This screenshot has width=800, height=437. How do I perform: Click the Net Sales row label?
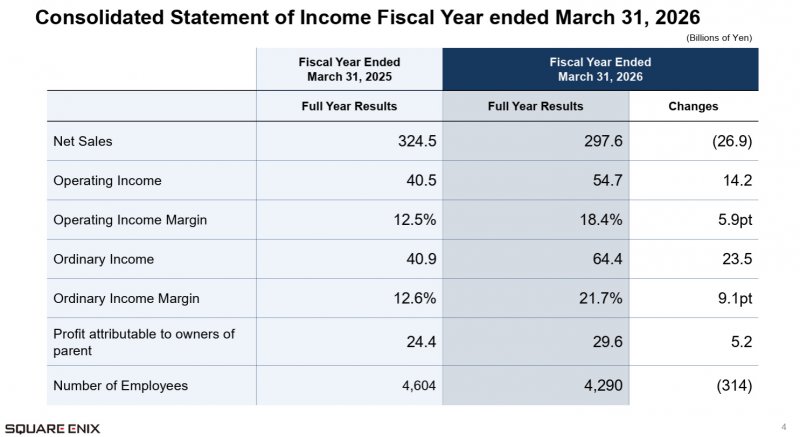83,141
